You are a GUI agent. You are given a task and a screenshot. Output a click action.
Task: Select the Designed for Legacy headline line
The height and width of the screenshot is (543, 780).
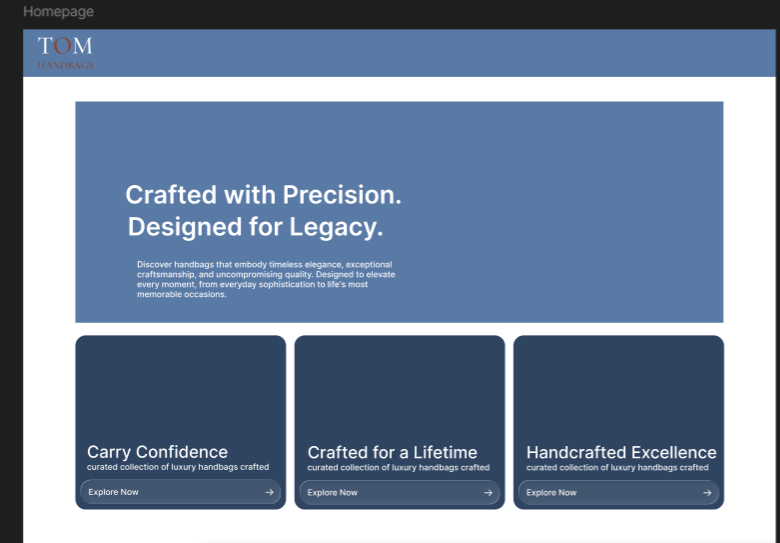[x=256, y=227]
